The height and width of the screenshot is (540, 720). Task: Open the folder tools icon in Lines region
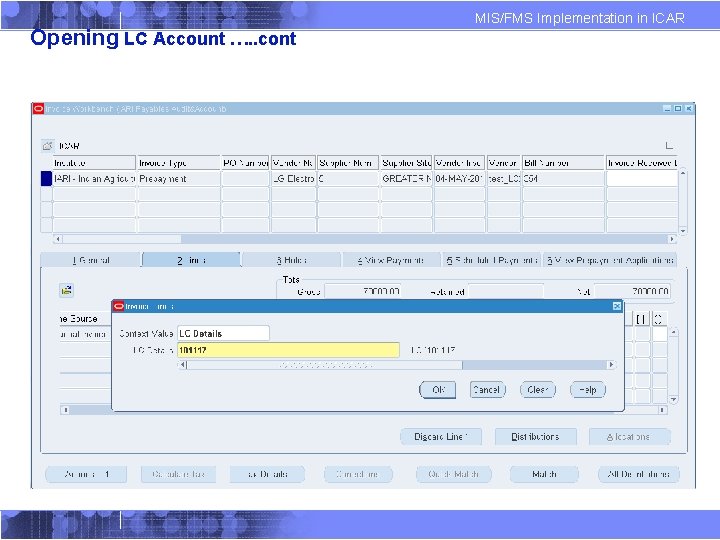tap(67, 290)
